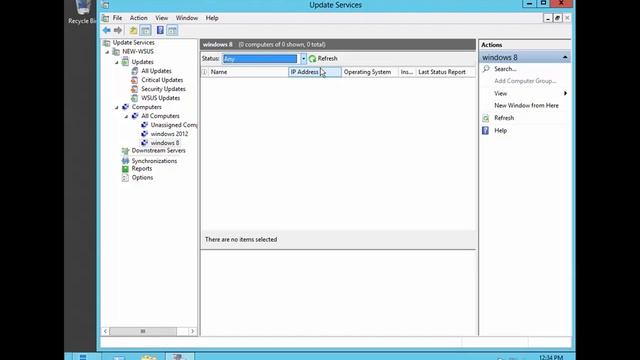Select the windows 2012 group
The image size is (640, 360).
pos(169,134)
